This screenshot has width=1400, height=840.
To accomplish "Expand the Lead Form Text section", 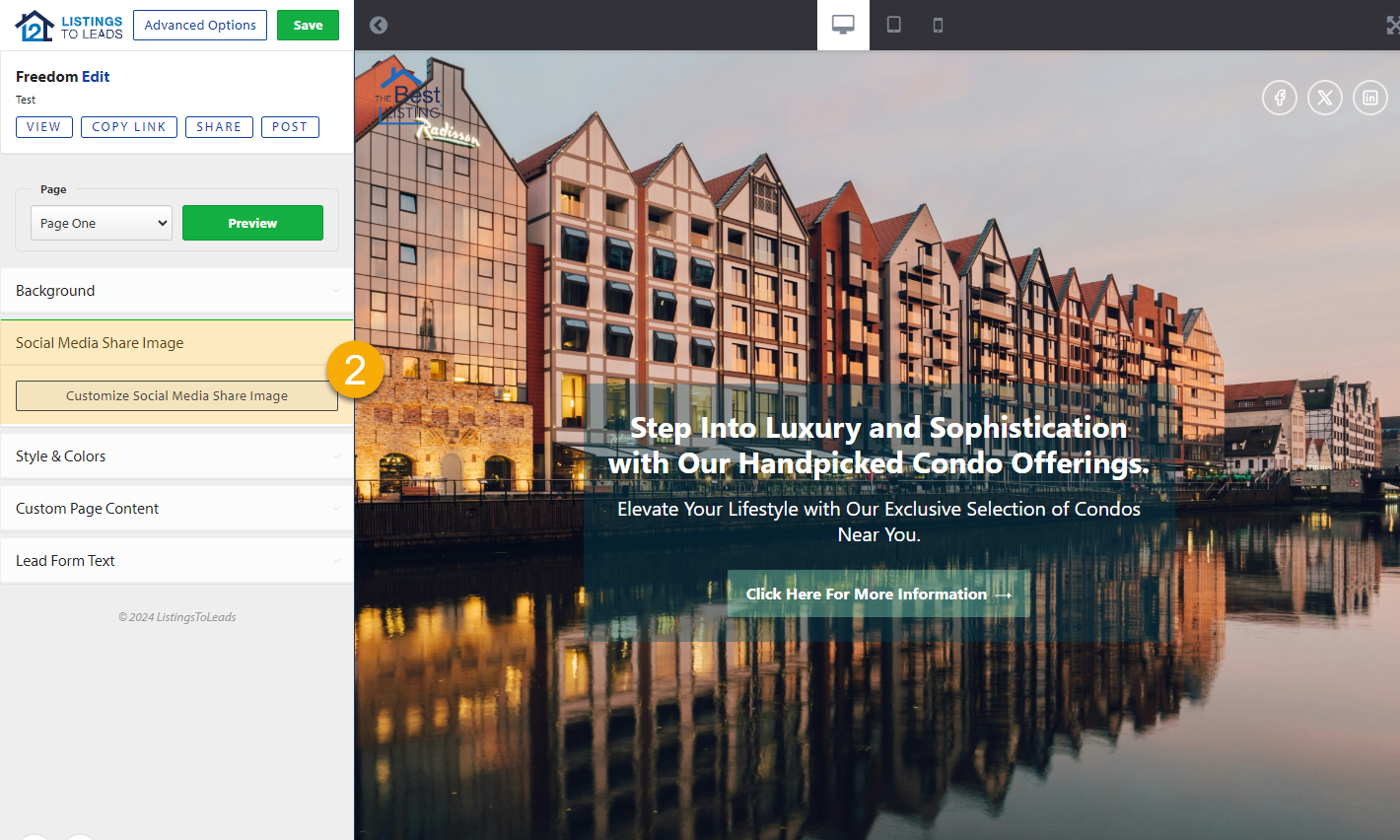I will pyautogui.click(x=176, y=561).
